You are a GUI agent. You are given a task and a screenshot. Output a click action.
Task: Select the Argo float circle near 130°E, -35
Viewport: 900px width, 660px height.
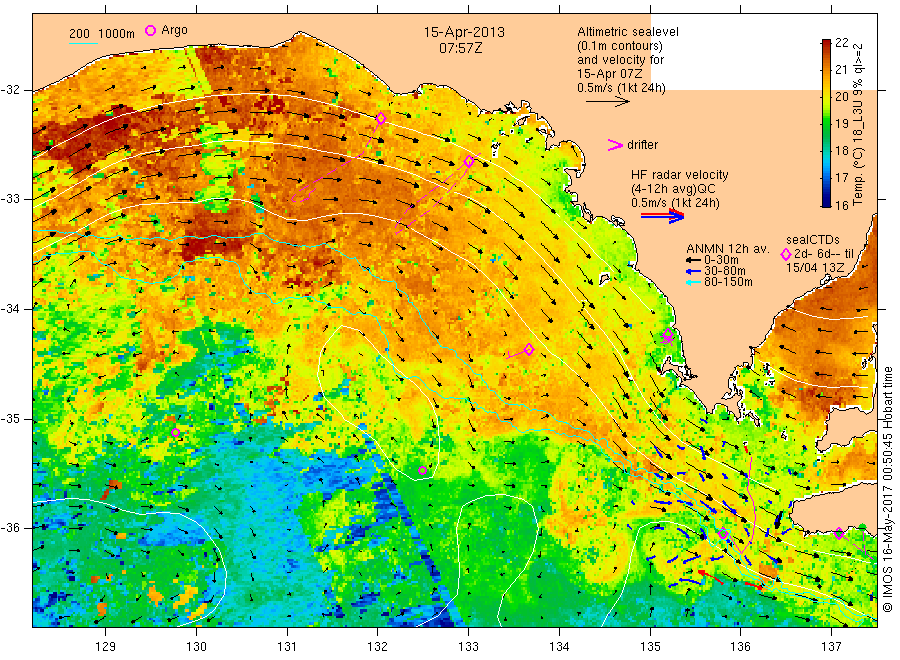176,433
